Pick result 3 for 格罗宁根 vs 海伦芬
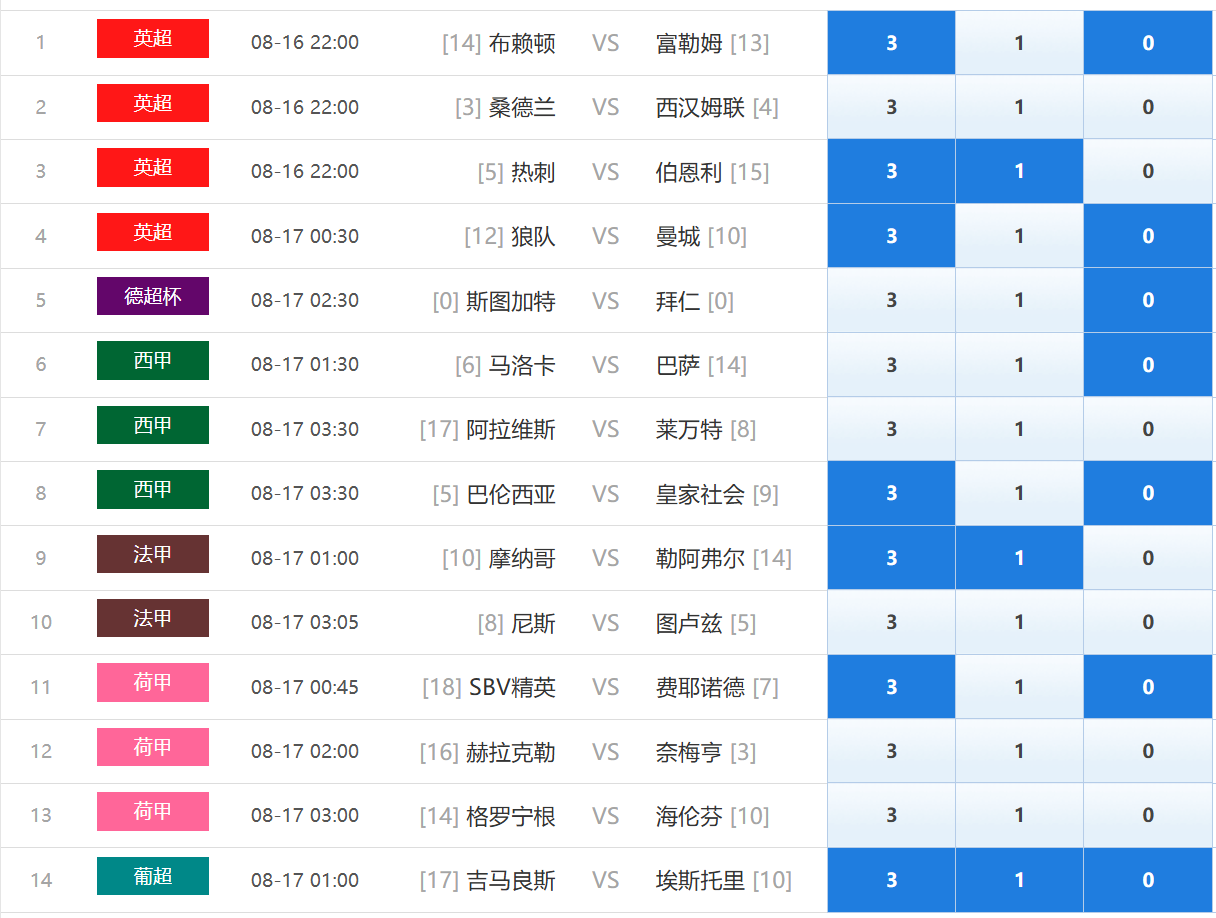Image resolution: width=1216 pixels, height=918 pixels. [891, 816]
